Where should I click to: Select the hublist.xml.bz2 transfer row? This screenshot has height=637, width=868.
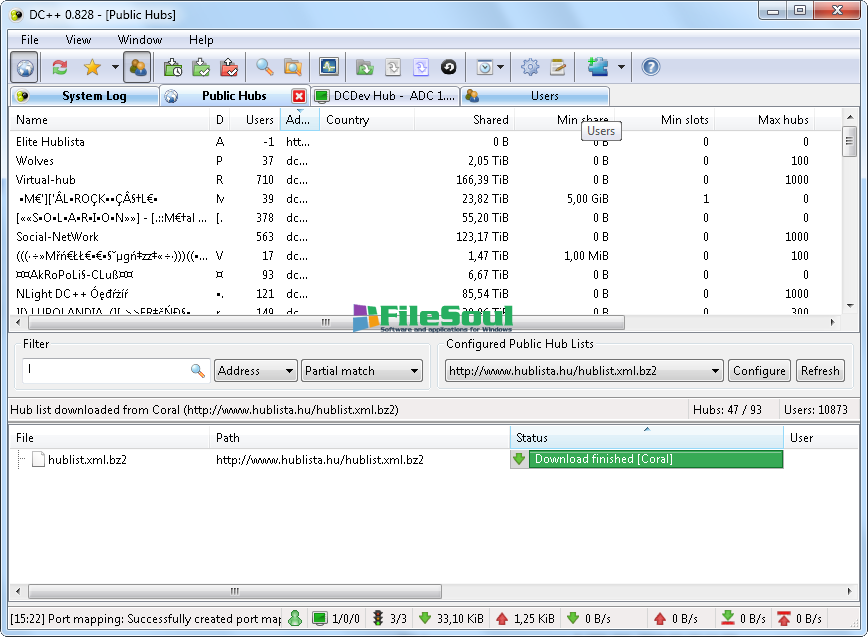point(434,460)
